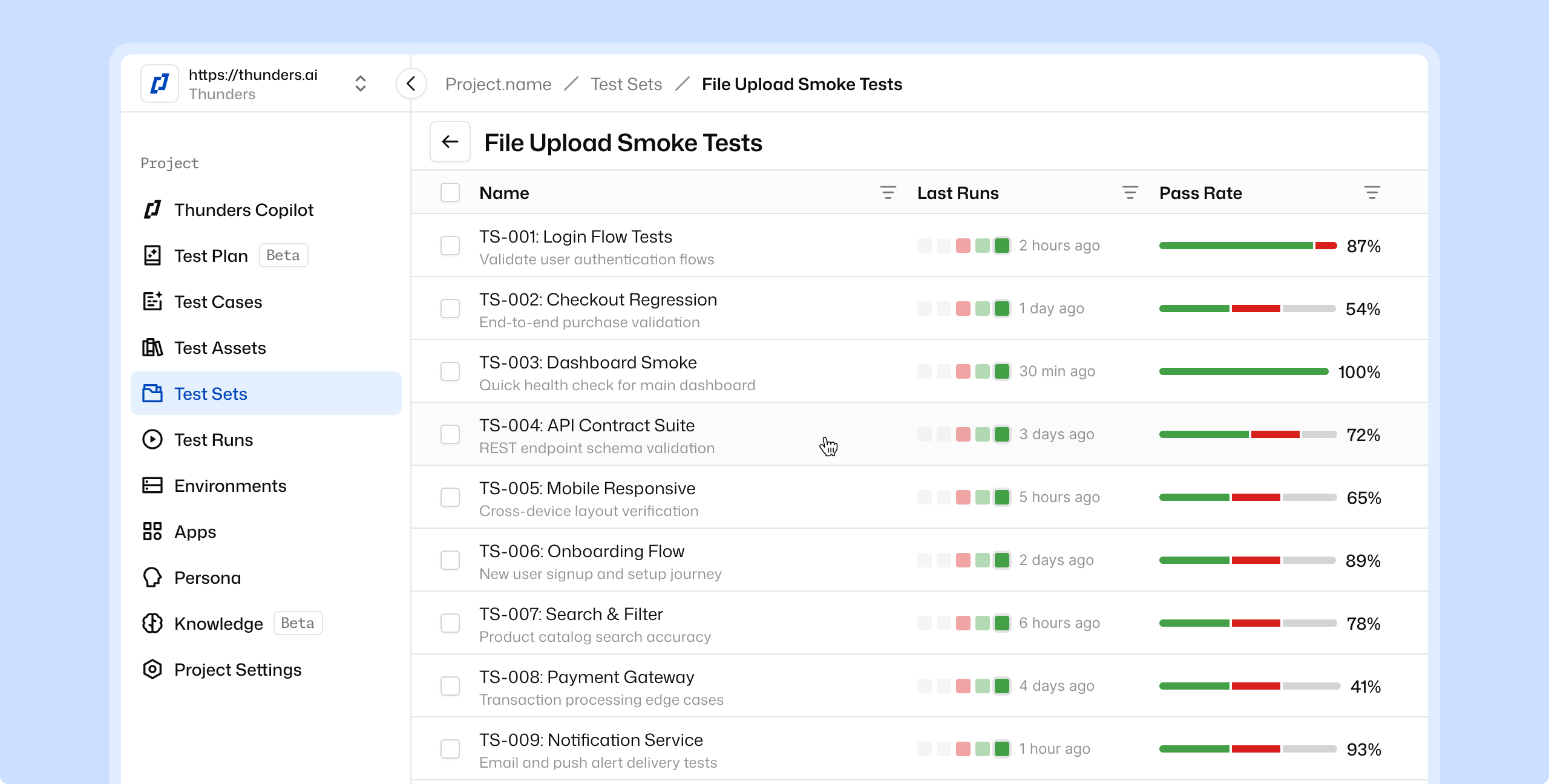Click the TS-003 Dashboard Smoke pass rate bar
Viewport: 1549px width, 784px height.
pyautogui.click(x=1243, y=371)
